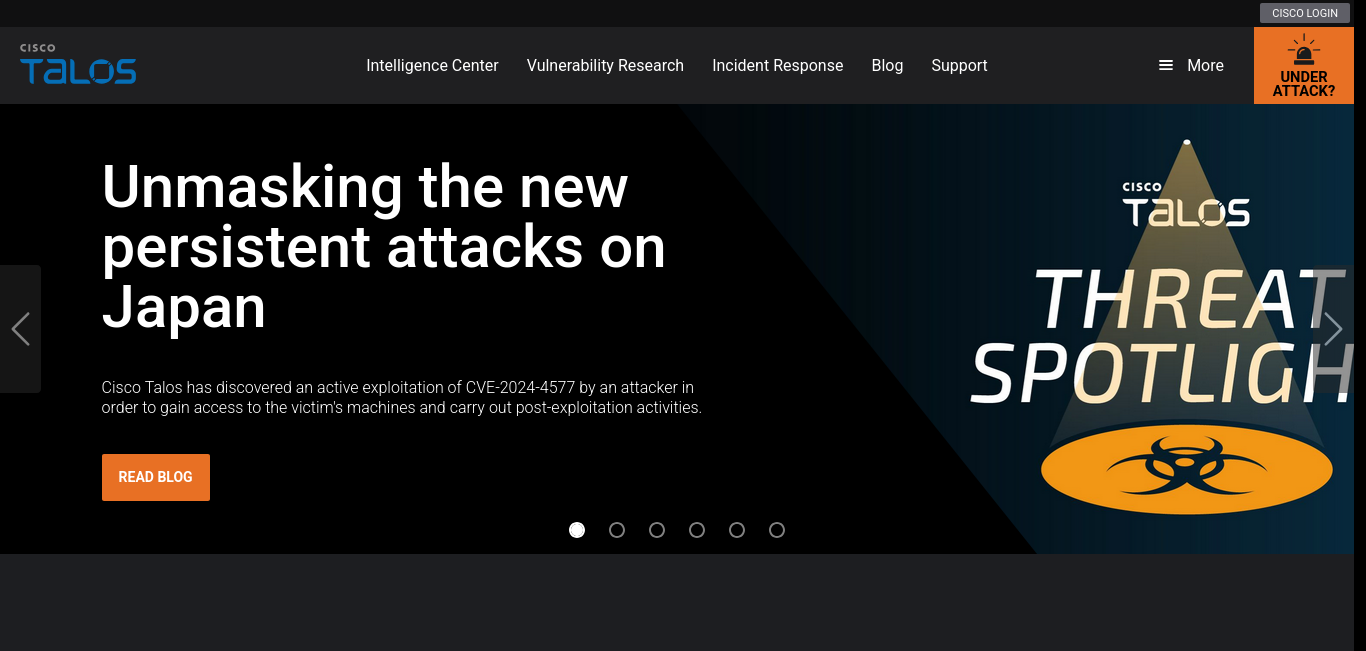Viewport: 1366px width, 651px height.
Task: Click the Cisco Talos logo inside the spotlight graphic
Action: (x=1186, y=205)
